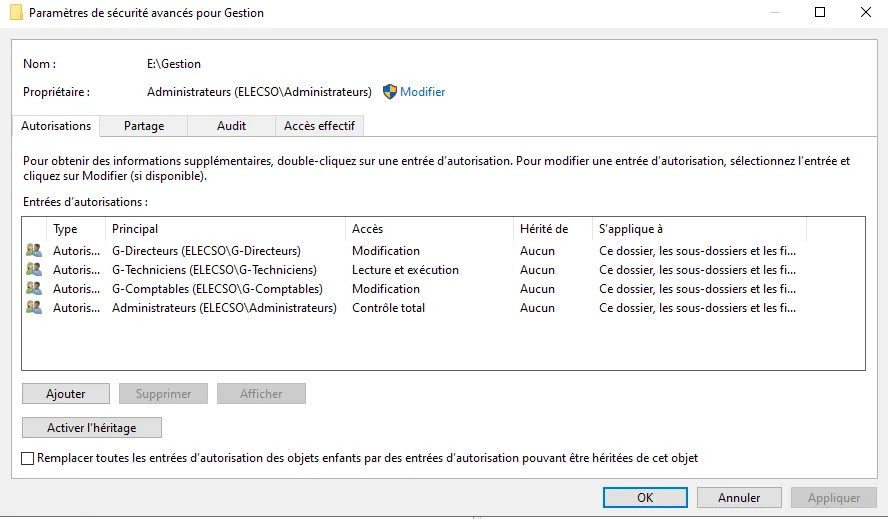This screenshot has height=519, width=888.
Task: Click the G-Comptables group icon
Action: (x=34, y=289)
